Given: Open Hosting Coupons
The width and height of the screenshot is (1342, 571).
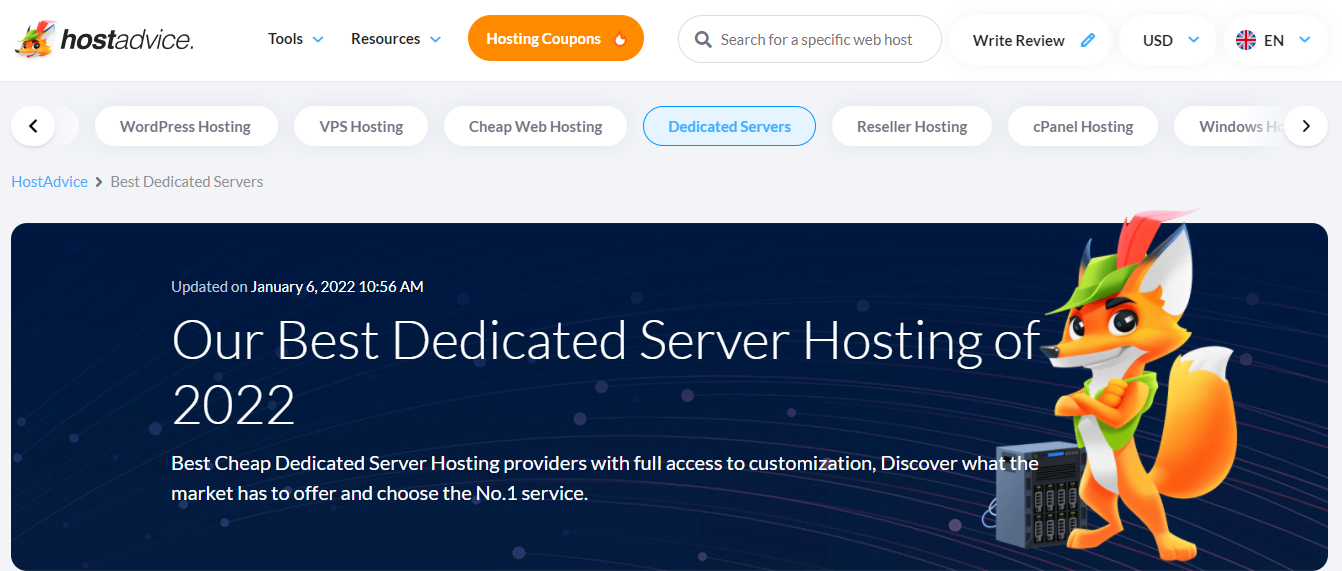Looking at the screenshot, I should point(556,39).
